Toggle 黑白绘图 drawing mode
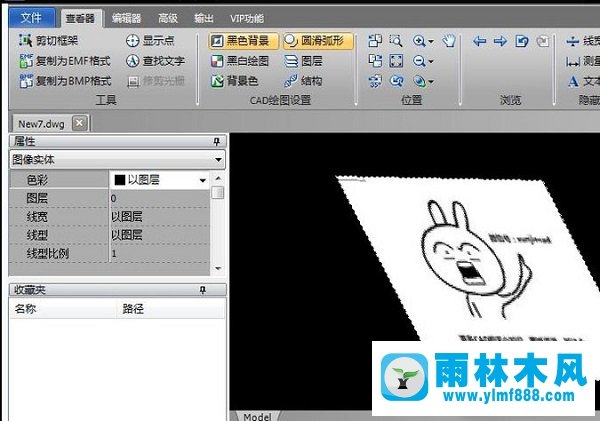Screen dimensions: 600x421 point(240,61)
